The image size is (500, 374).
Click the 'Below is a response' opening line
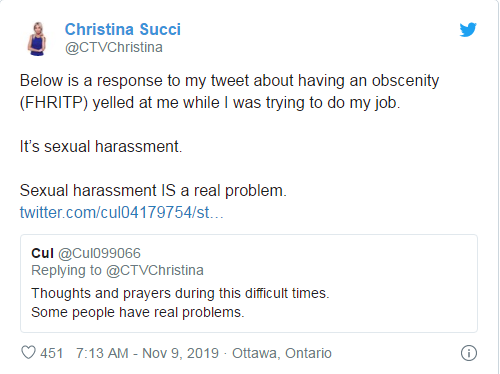point(229,81)
